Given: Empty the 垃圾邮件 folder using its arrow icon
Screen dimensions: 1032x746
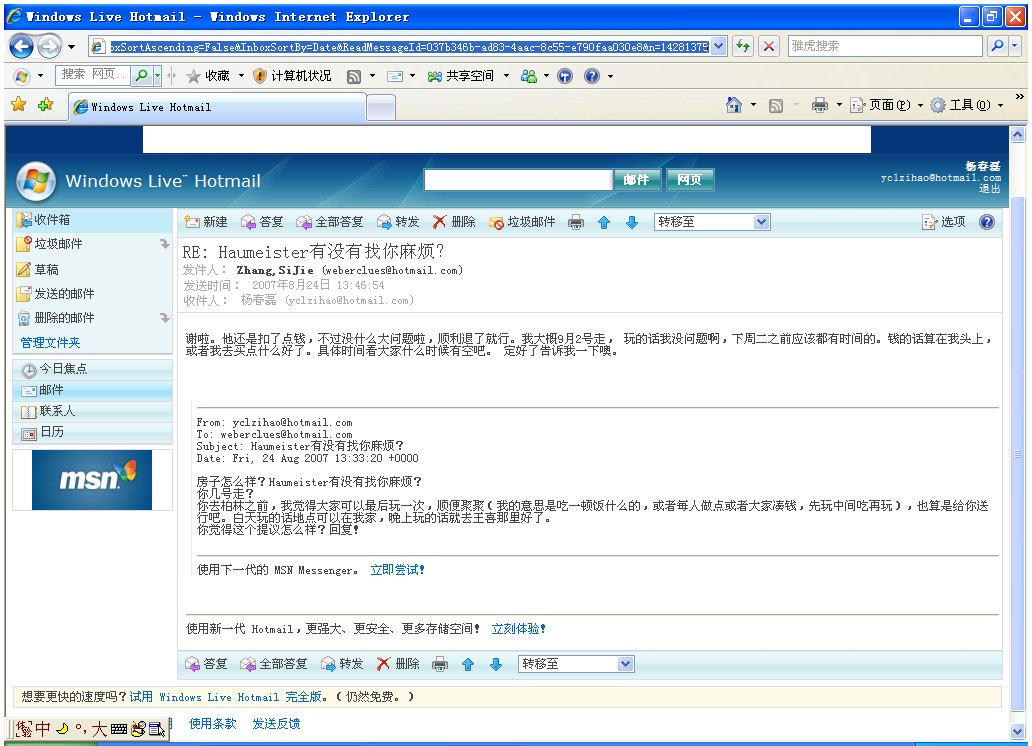Looking at the screenshot, I should [165, 244].
